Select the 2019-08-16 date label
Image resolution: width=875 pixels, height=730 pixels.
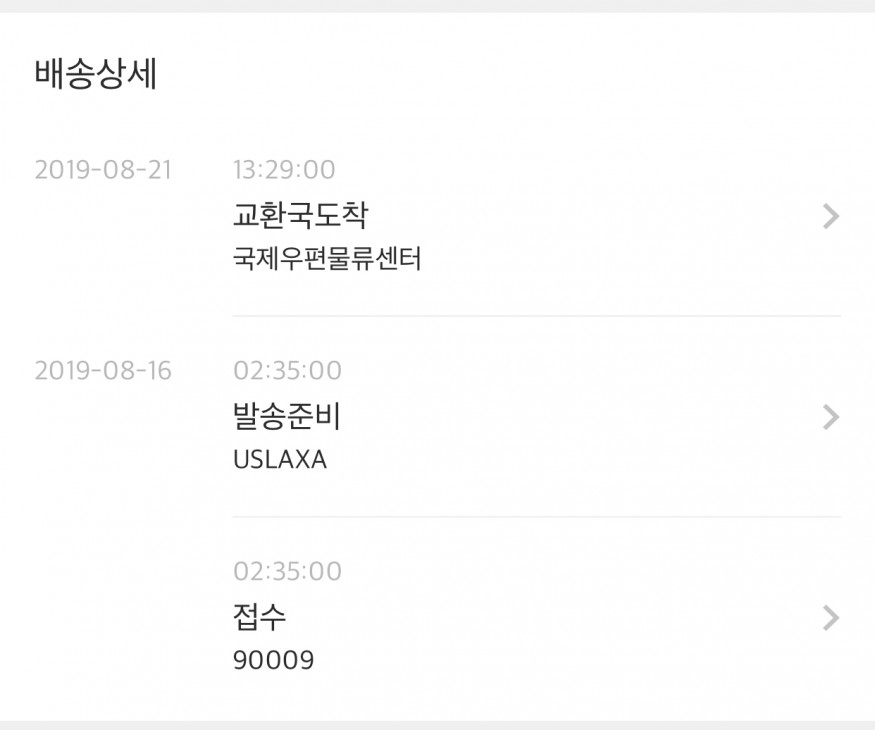click(103, 371)
